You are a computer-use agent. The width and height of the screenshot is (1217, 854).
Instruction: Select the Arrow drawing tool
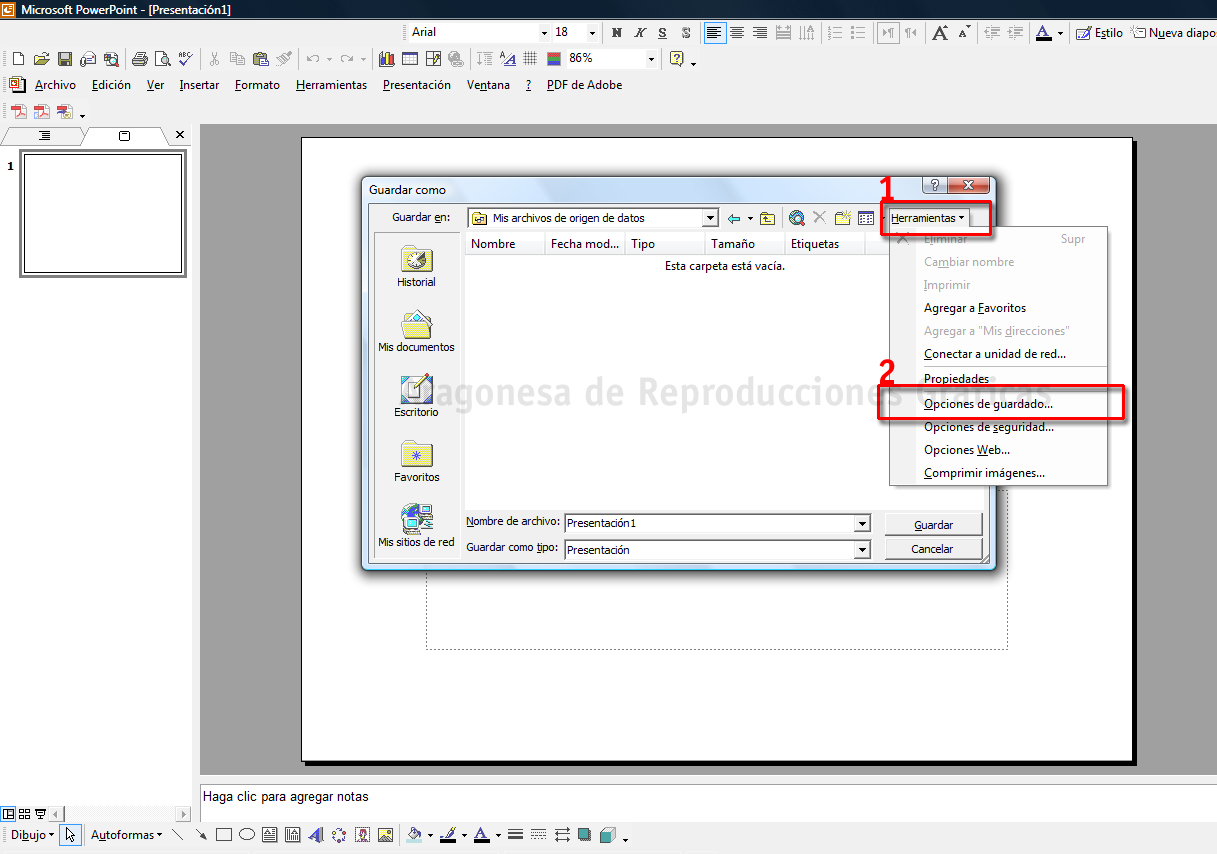click(x=201, y=834)
